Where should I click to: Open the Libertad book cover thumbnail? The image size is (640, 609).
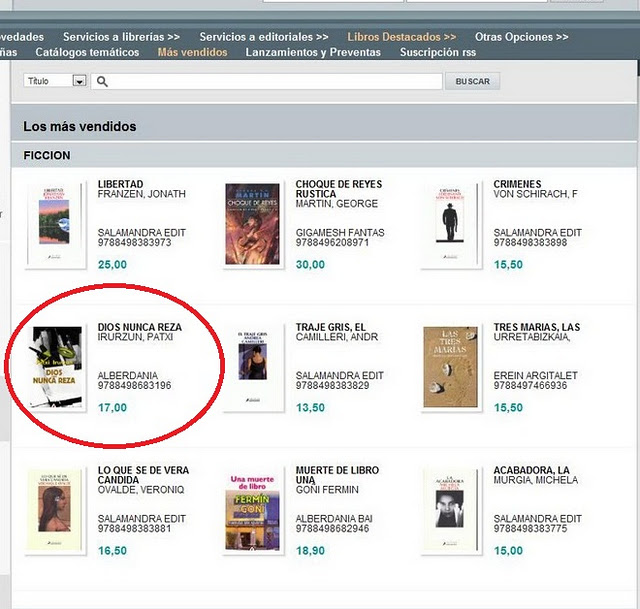click(56, 224)
